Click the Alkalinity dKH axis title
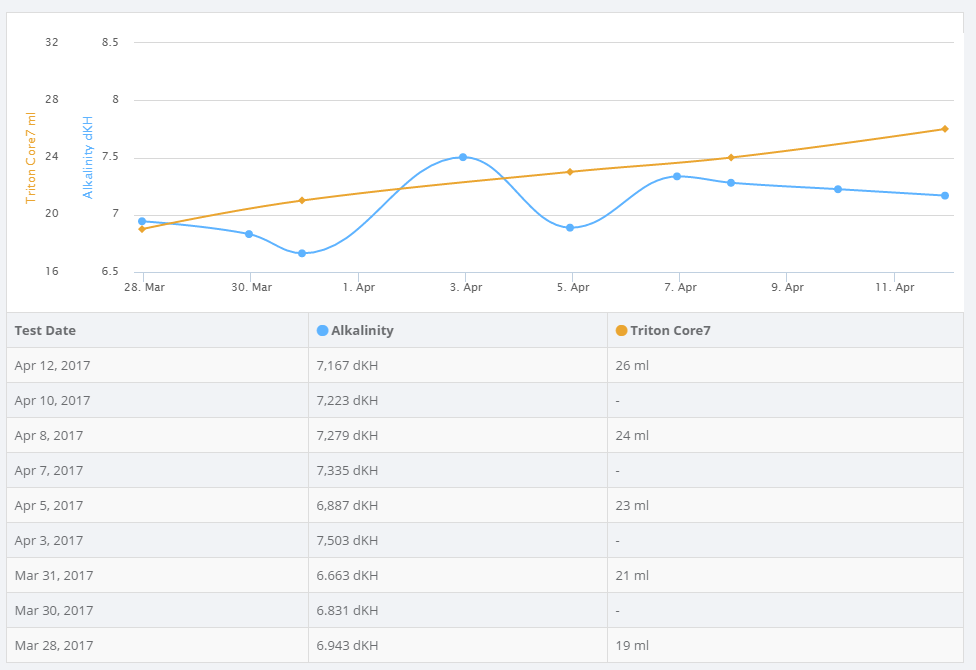 point(88,158)
